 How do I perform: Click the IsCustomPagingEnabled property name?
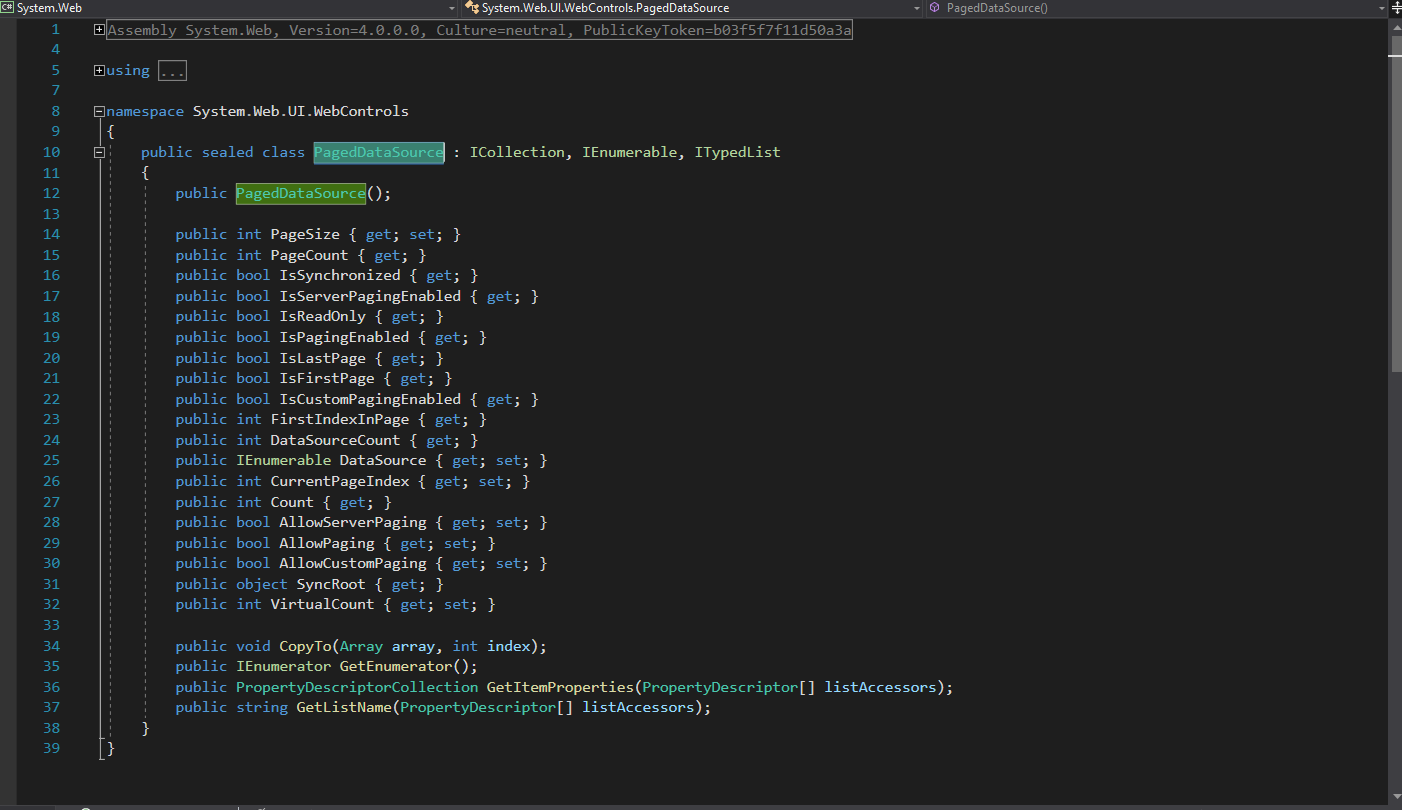[370, 399]
